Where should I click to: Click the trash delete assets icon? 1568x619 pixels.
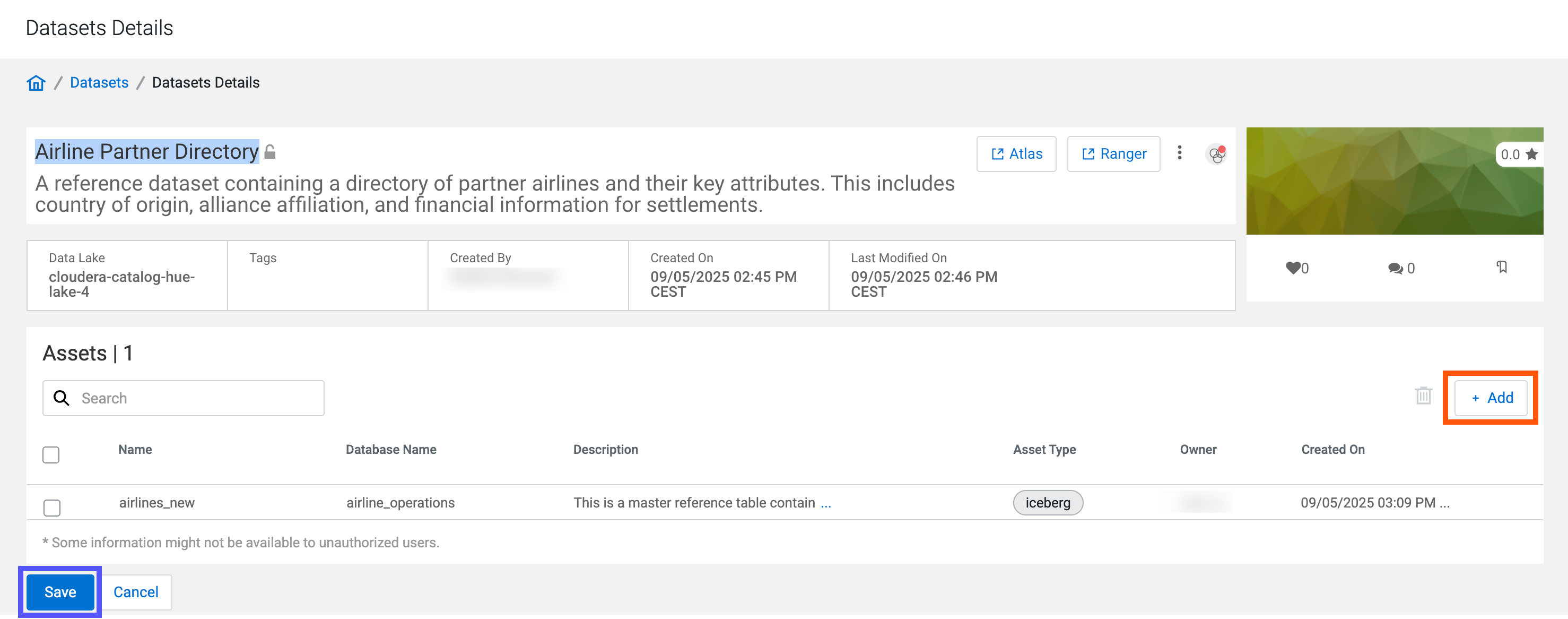click(x=1423, y=396)
